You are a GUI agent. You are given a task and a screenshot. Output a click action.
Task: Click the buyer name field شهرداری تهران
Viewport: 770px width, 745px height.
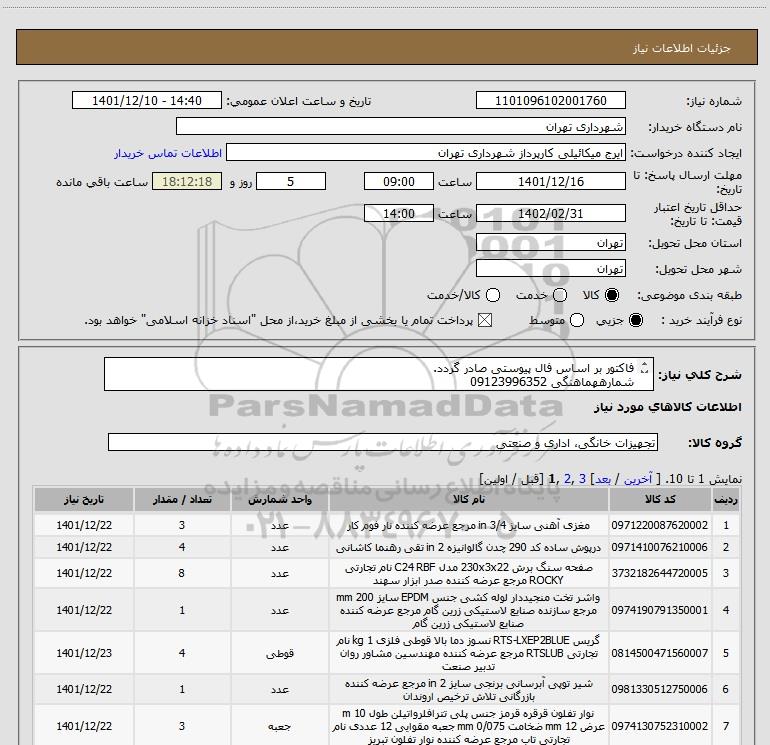tap(401, 126)
